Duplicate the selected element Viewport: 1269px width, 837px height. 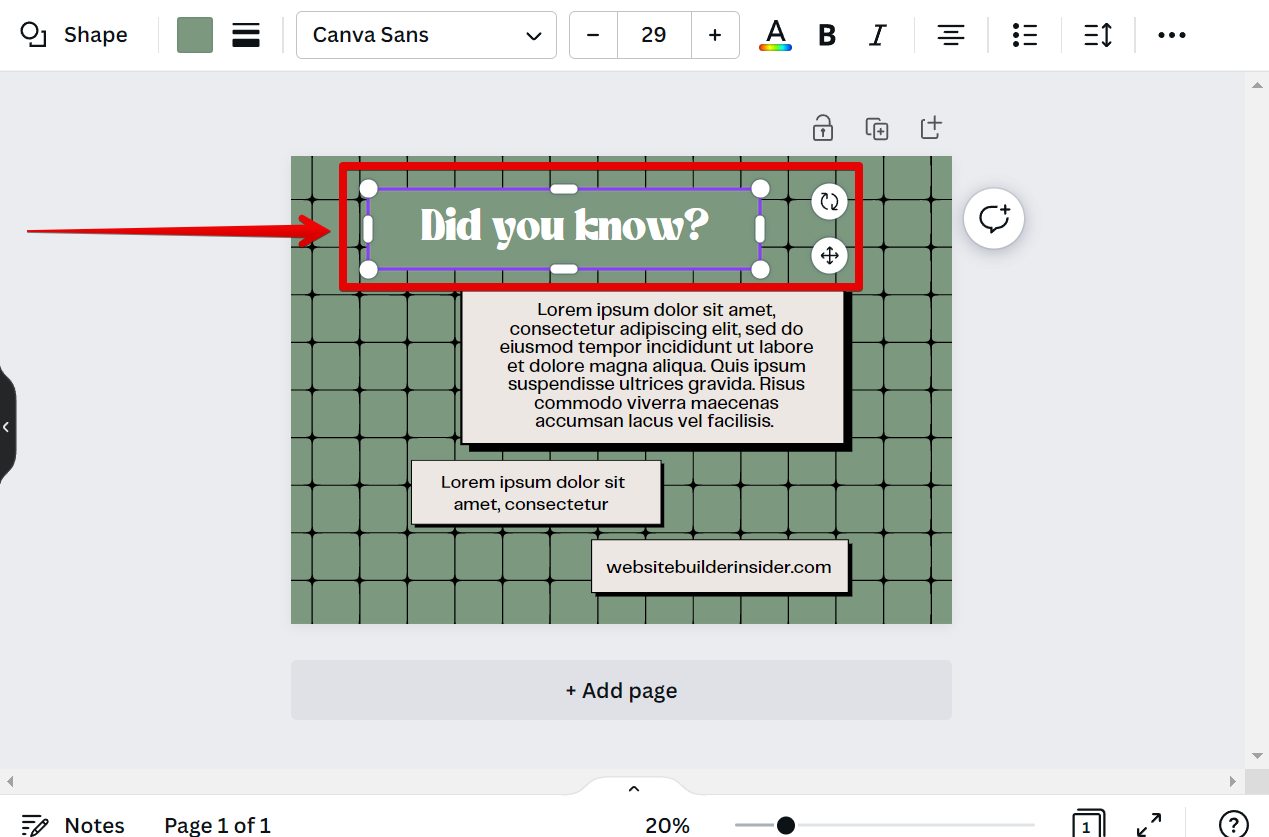click(876, 128)
